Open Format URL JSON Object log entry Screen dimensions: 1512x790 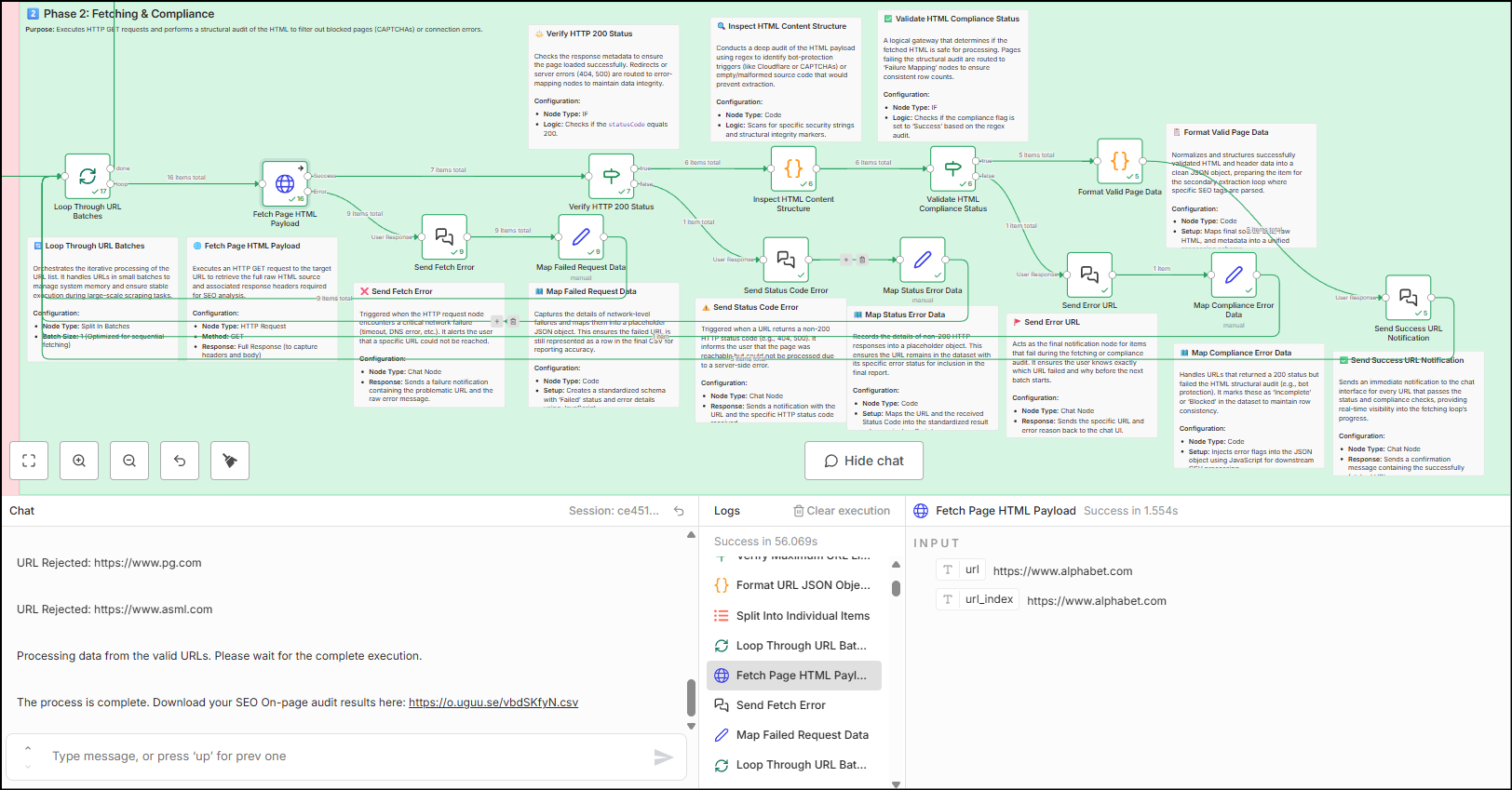click(794, 585)
